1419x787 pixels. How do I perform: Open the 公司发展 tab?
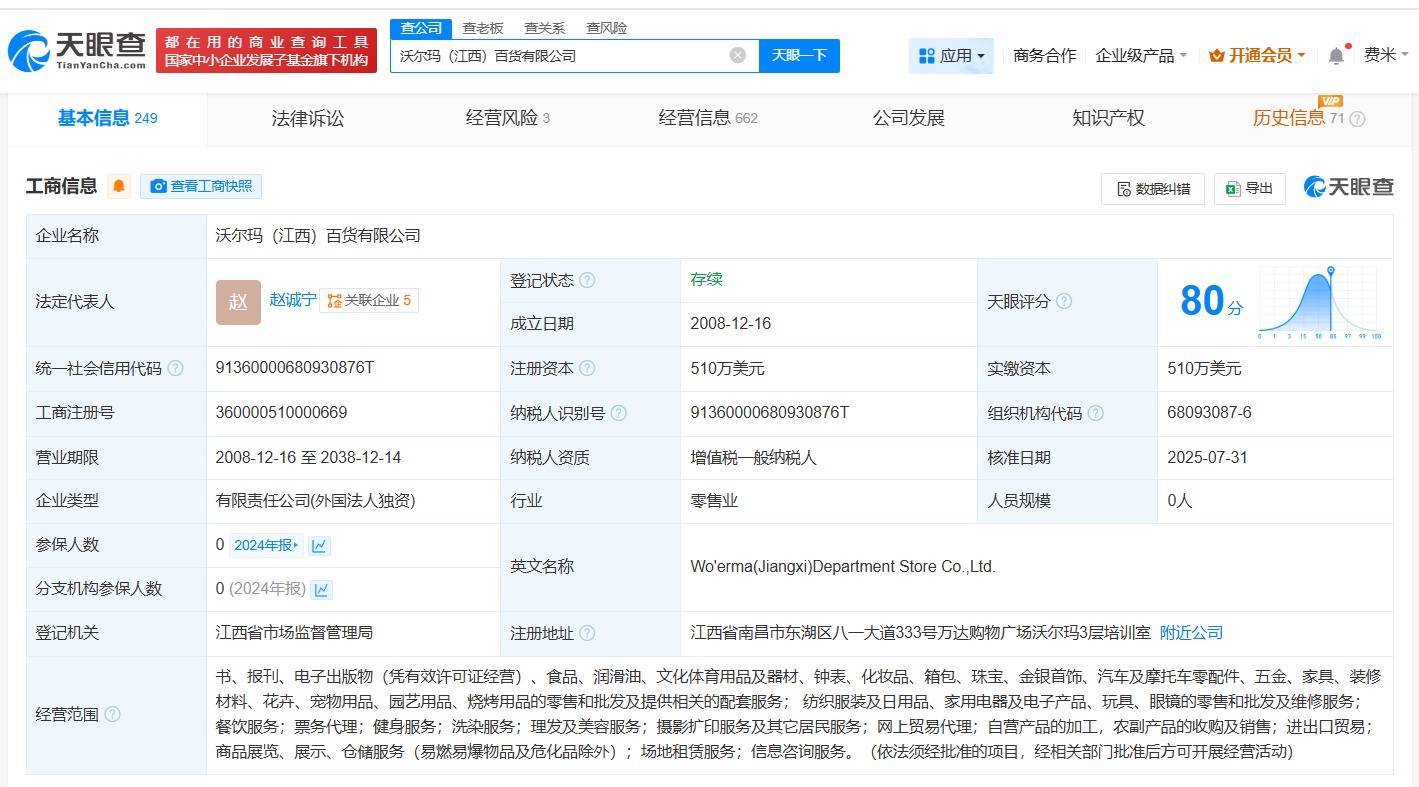coord(909,118)
